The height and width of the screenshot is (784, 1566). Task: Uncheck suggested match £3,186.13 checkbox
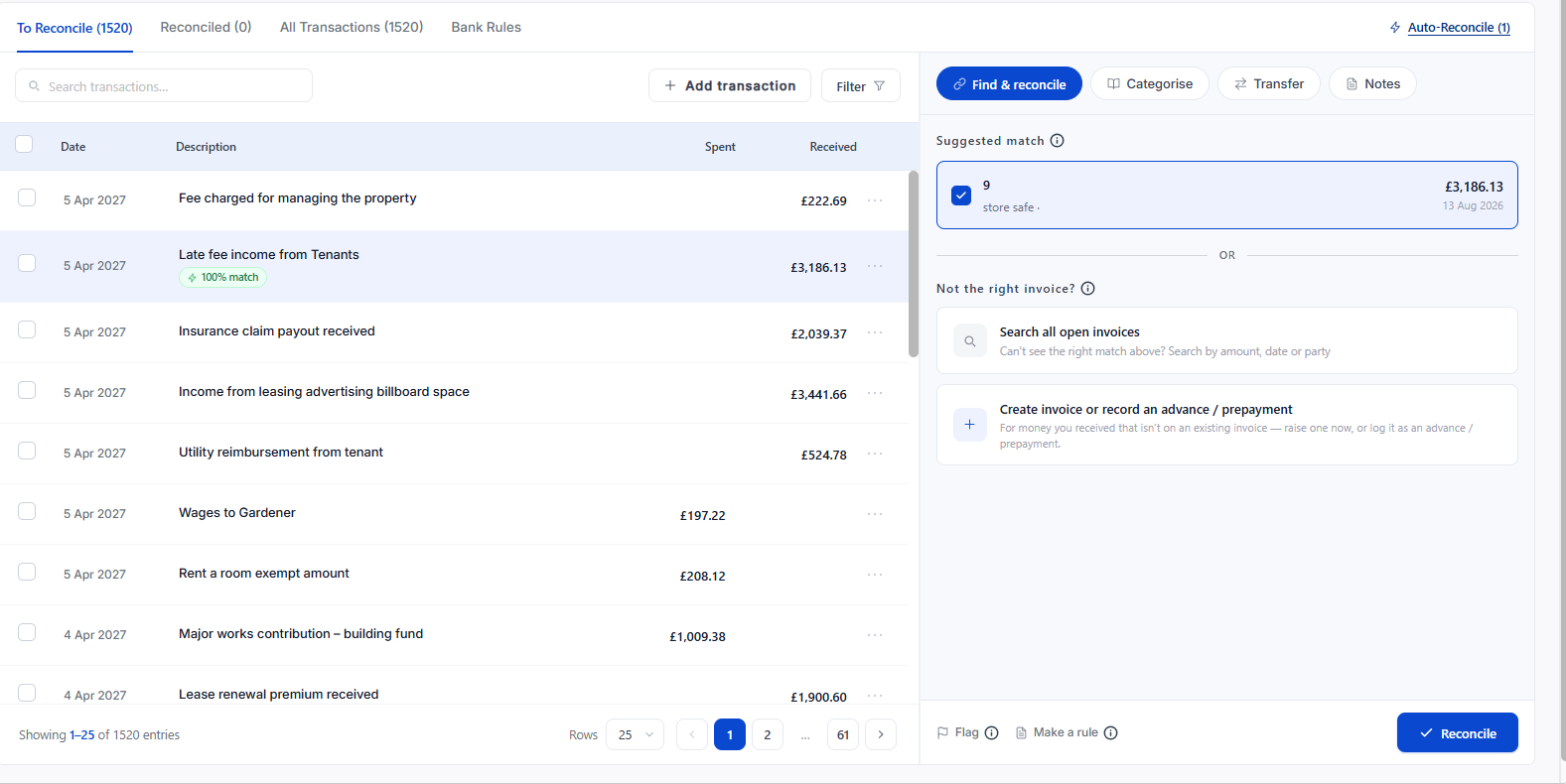tap(961, 196)
